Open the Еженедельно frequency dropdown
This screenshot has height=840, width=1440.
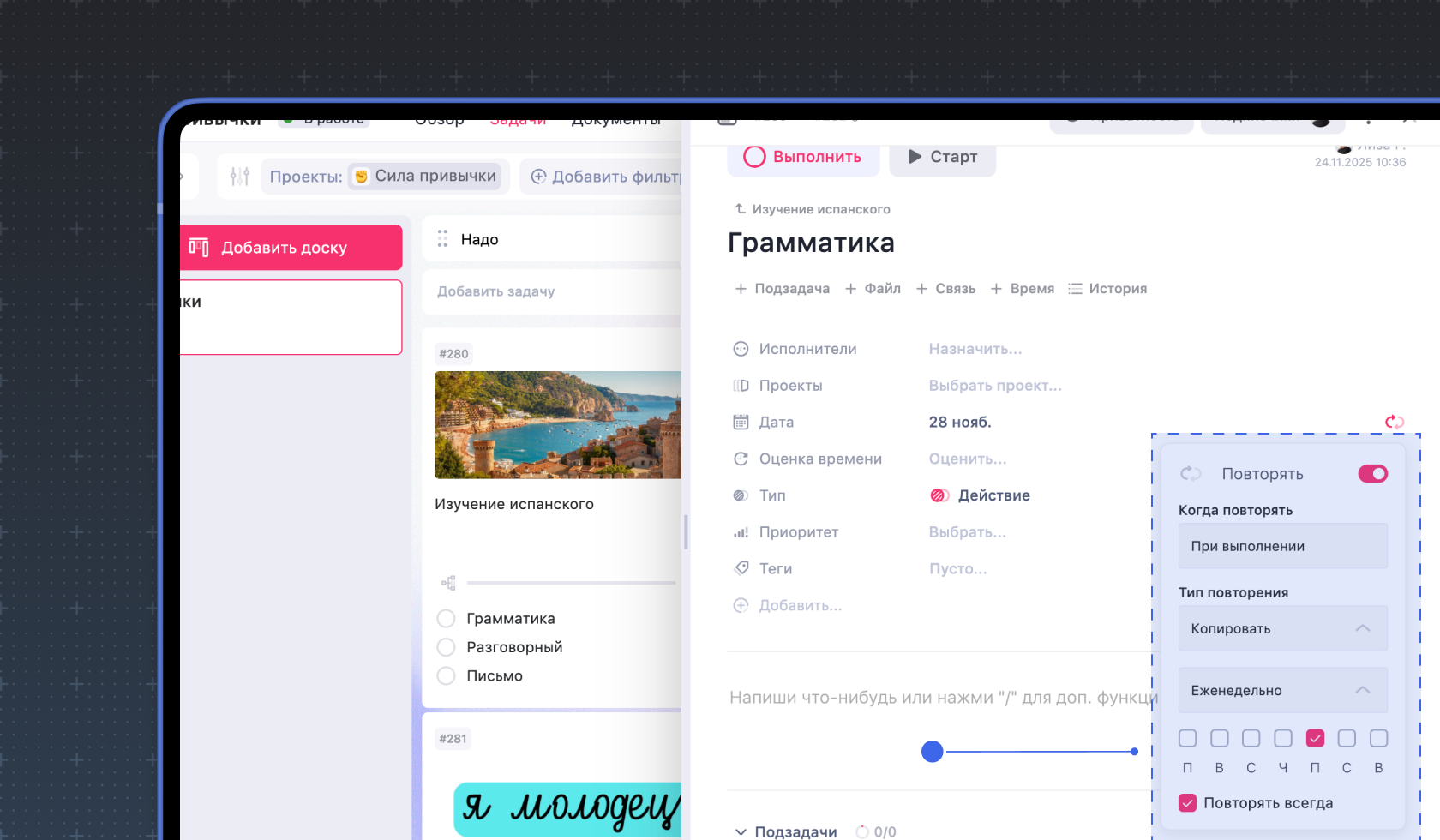click(x=1282, y=690)
